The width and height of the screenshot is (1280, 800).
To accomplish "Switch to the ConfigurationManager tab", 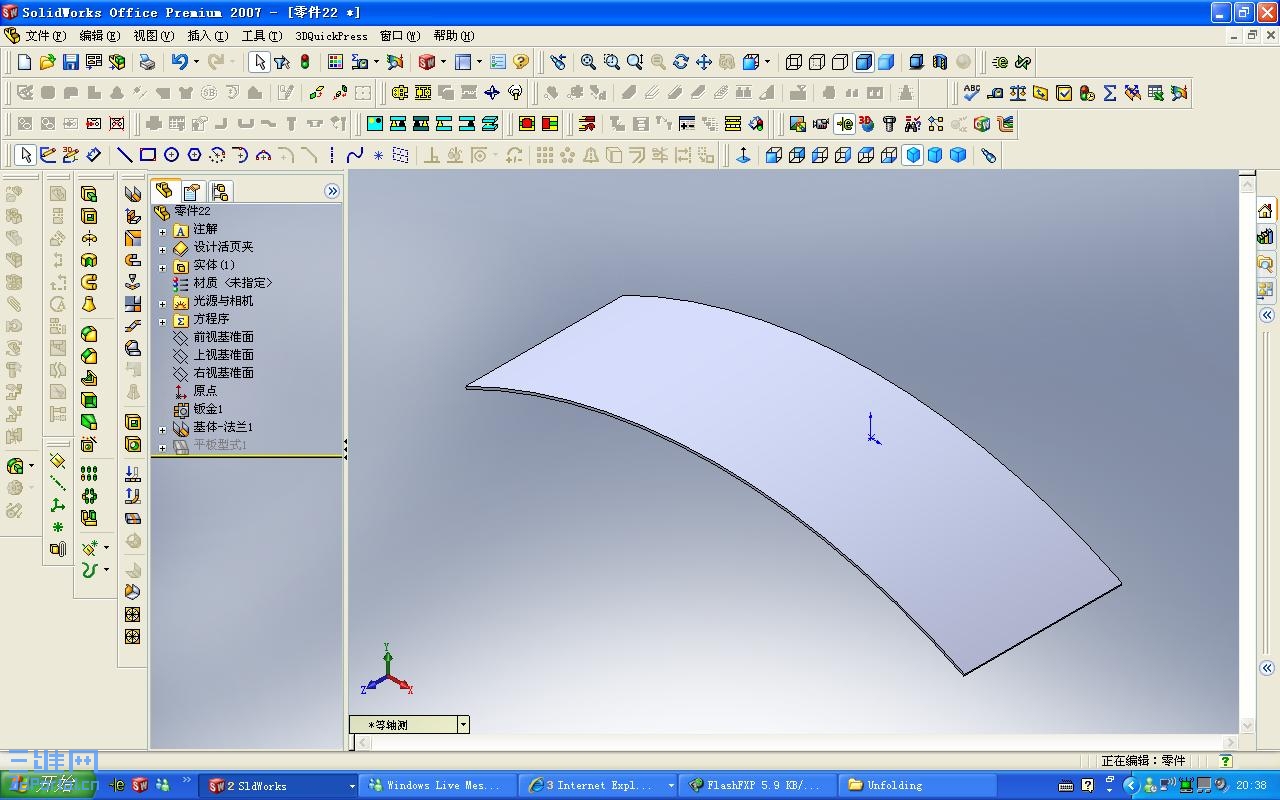I will 220,191.
